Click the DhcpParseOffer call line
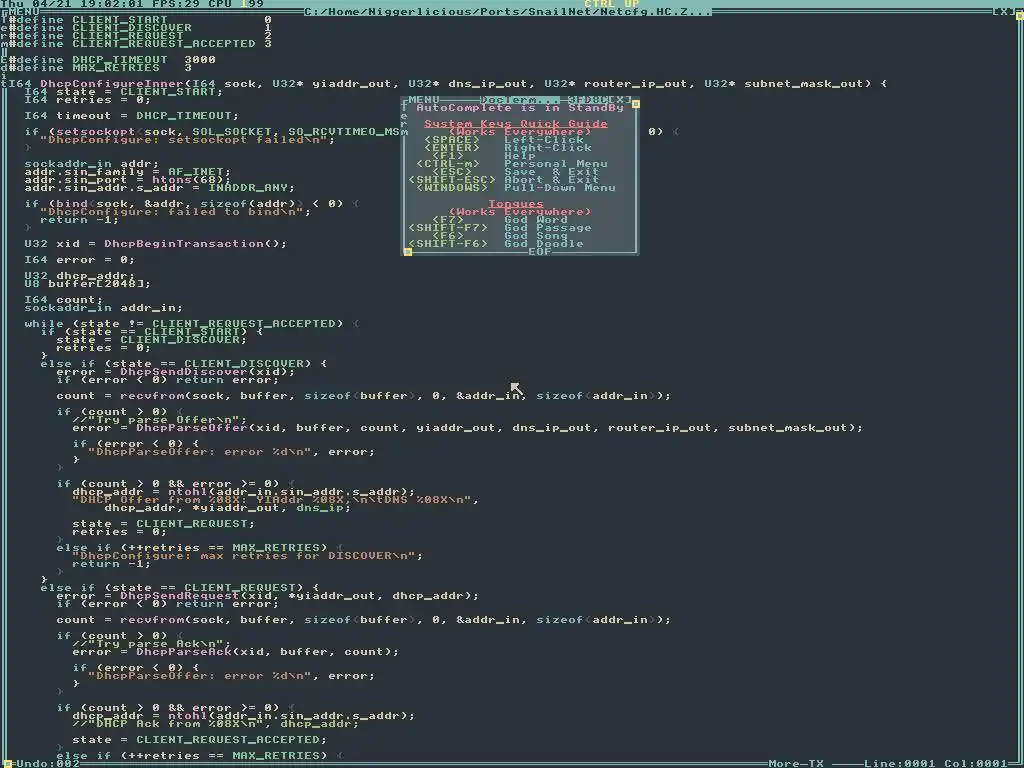The height and width of the screenshot is (768, 1024). [468, 428]
